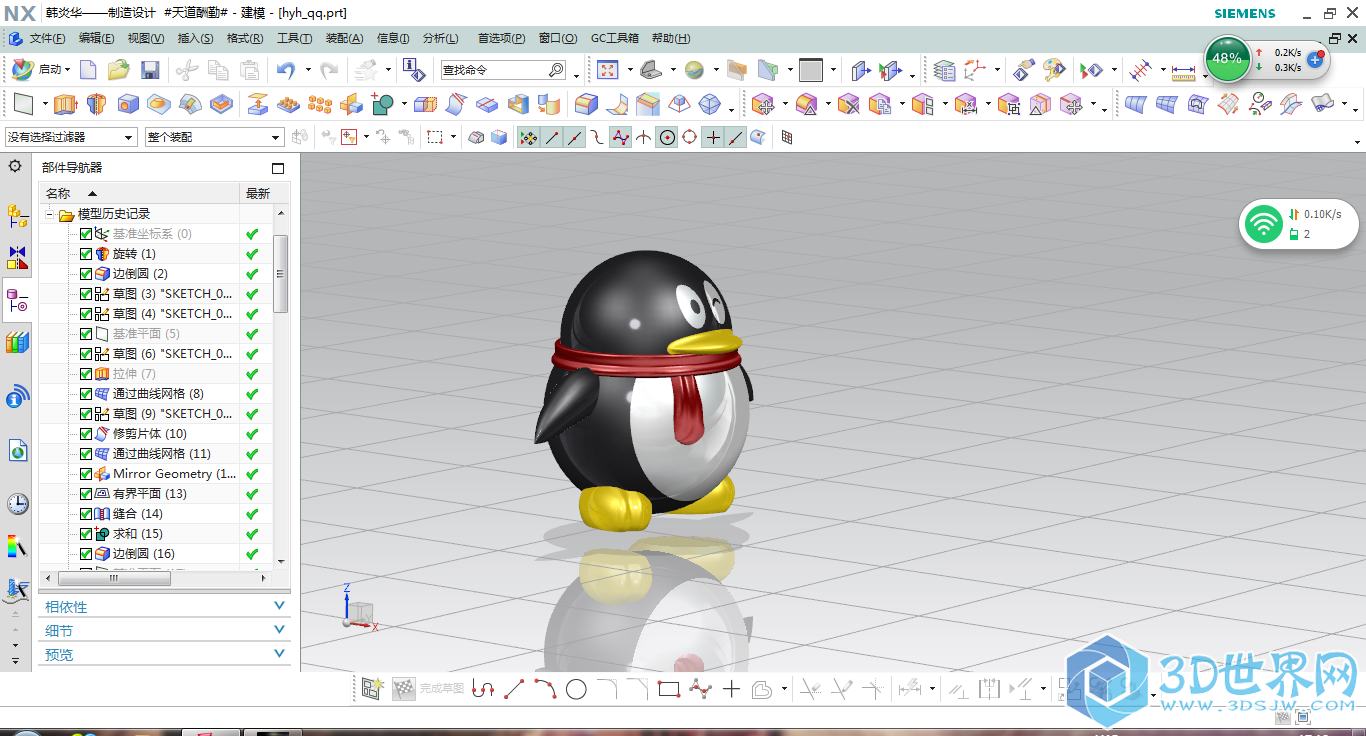1366x736 pixels.
Task: Uncheck the 旋转 (1) feature checkbox
Action: [x=86, y=254]
